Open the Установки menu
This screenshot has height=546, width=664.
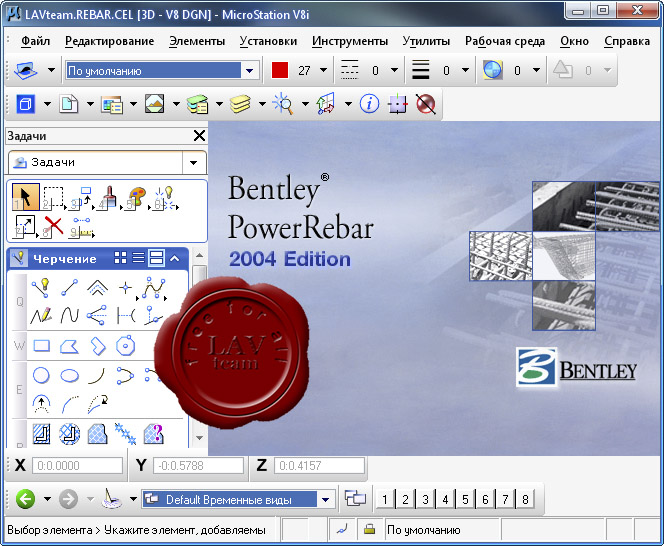[268, 41]
